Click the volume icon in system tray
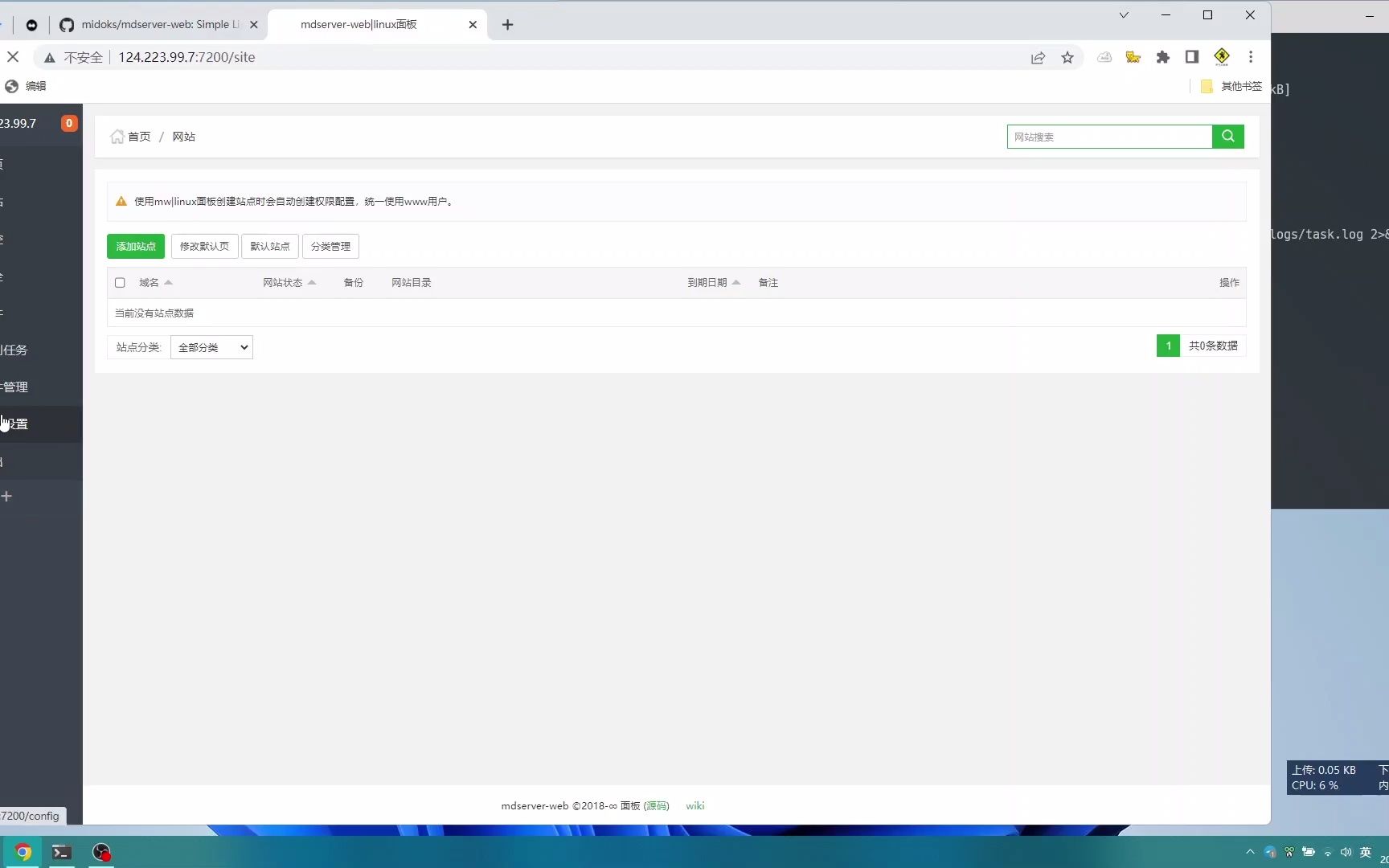 1346,852
